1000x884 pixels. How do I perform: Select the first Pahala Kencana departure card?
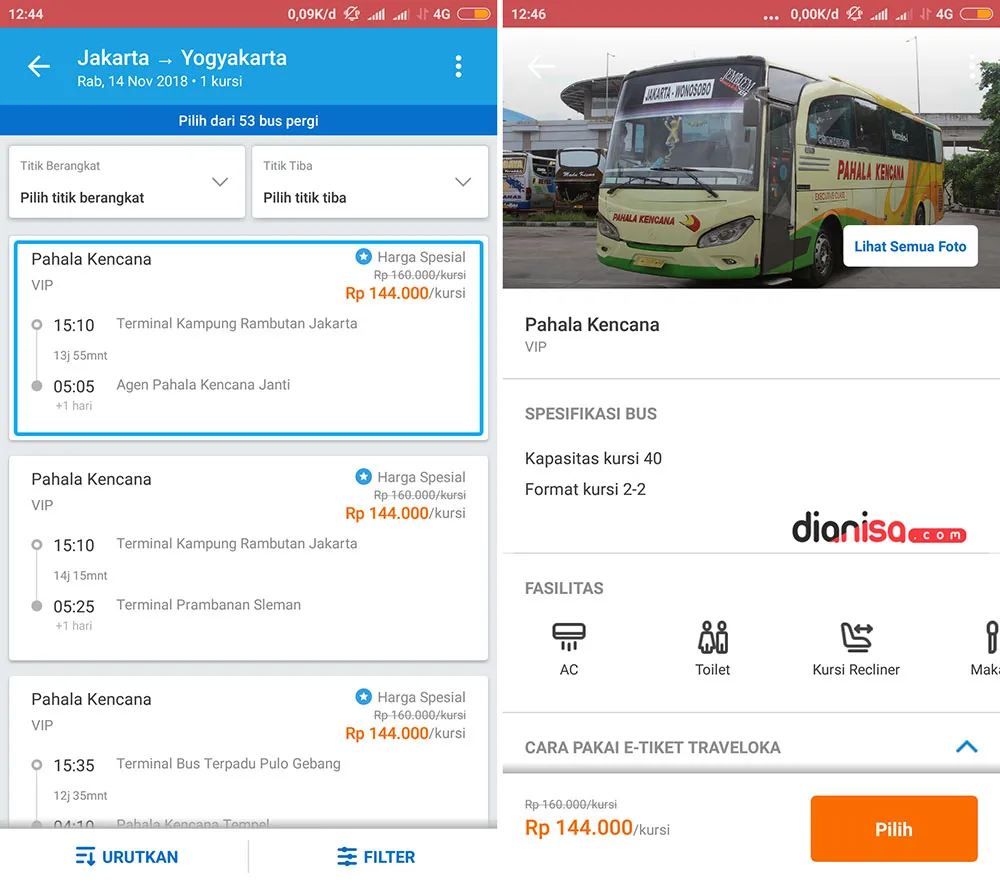coord(248,338)
